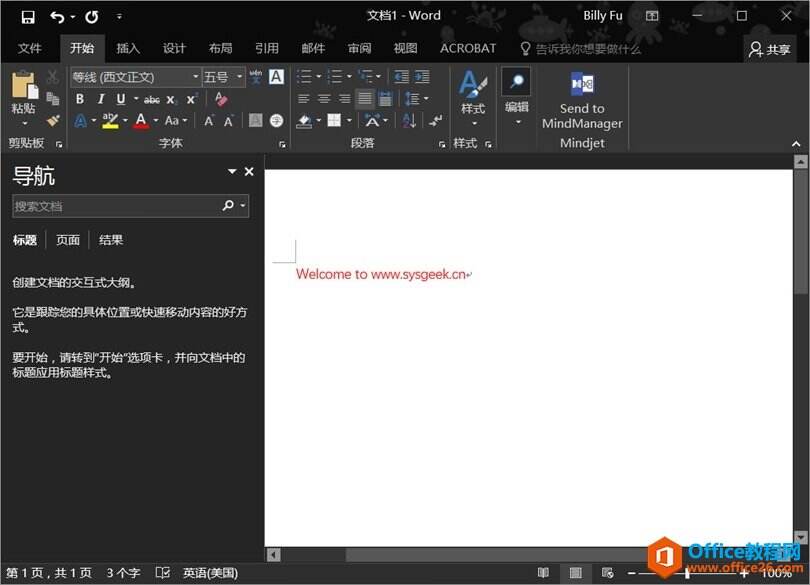Apply numbered list formatting

[335, 77]
